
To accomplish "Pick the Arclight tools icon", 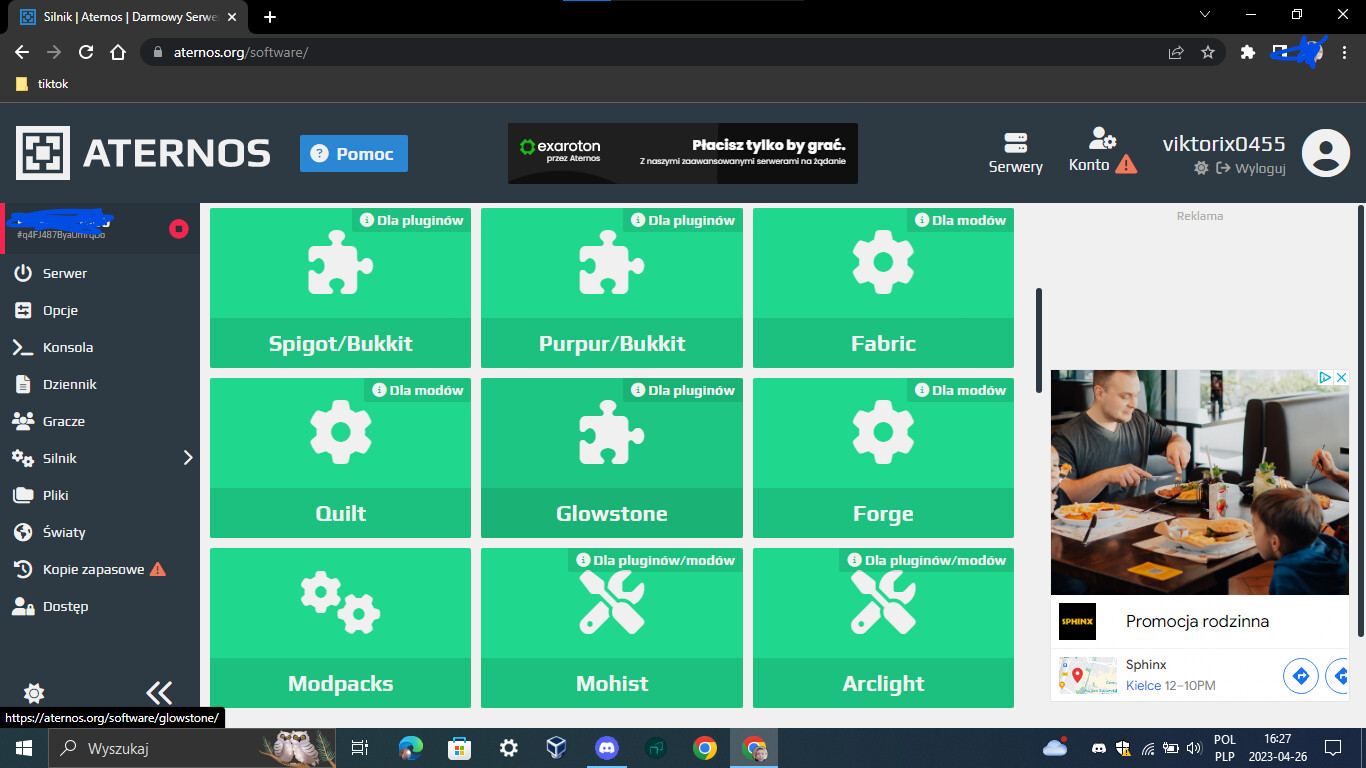I will (883, 602).
